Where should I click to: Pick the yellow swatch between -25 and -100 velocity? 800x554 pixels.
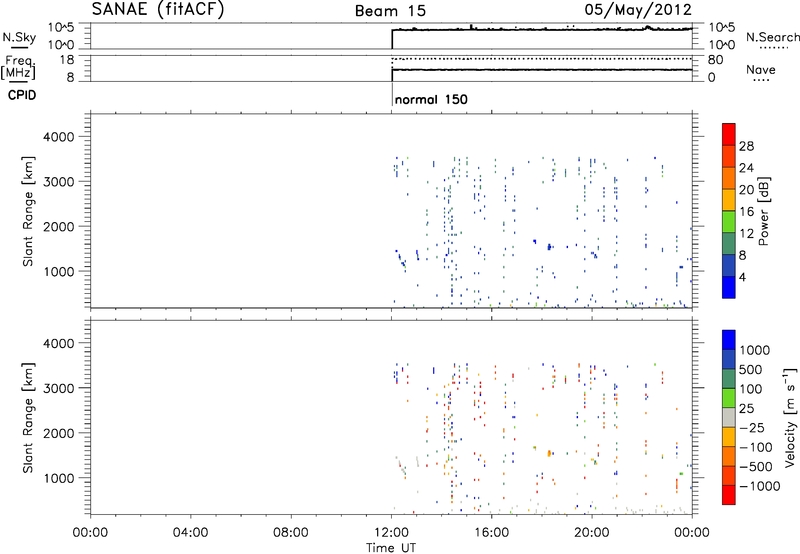click(x=729, y=437)
